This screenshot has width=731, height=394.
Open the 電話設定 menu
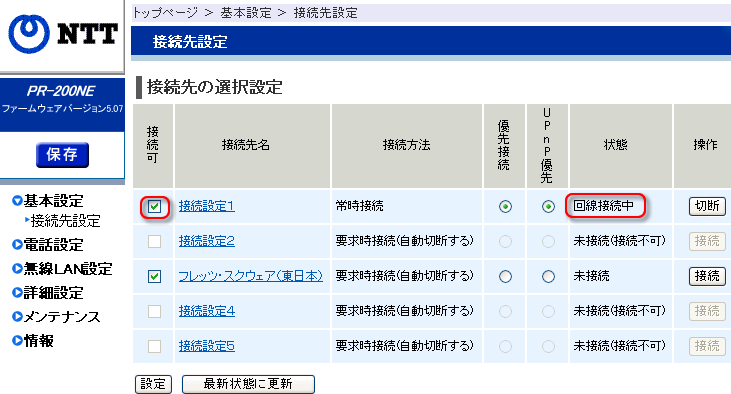53,244
